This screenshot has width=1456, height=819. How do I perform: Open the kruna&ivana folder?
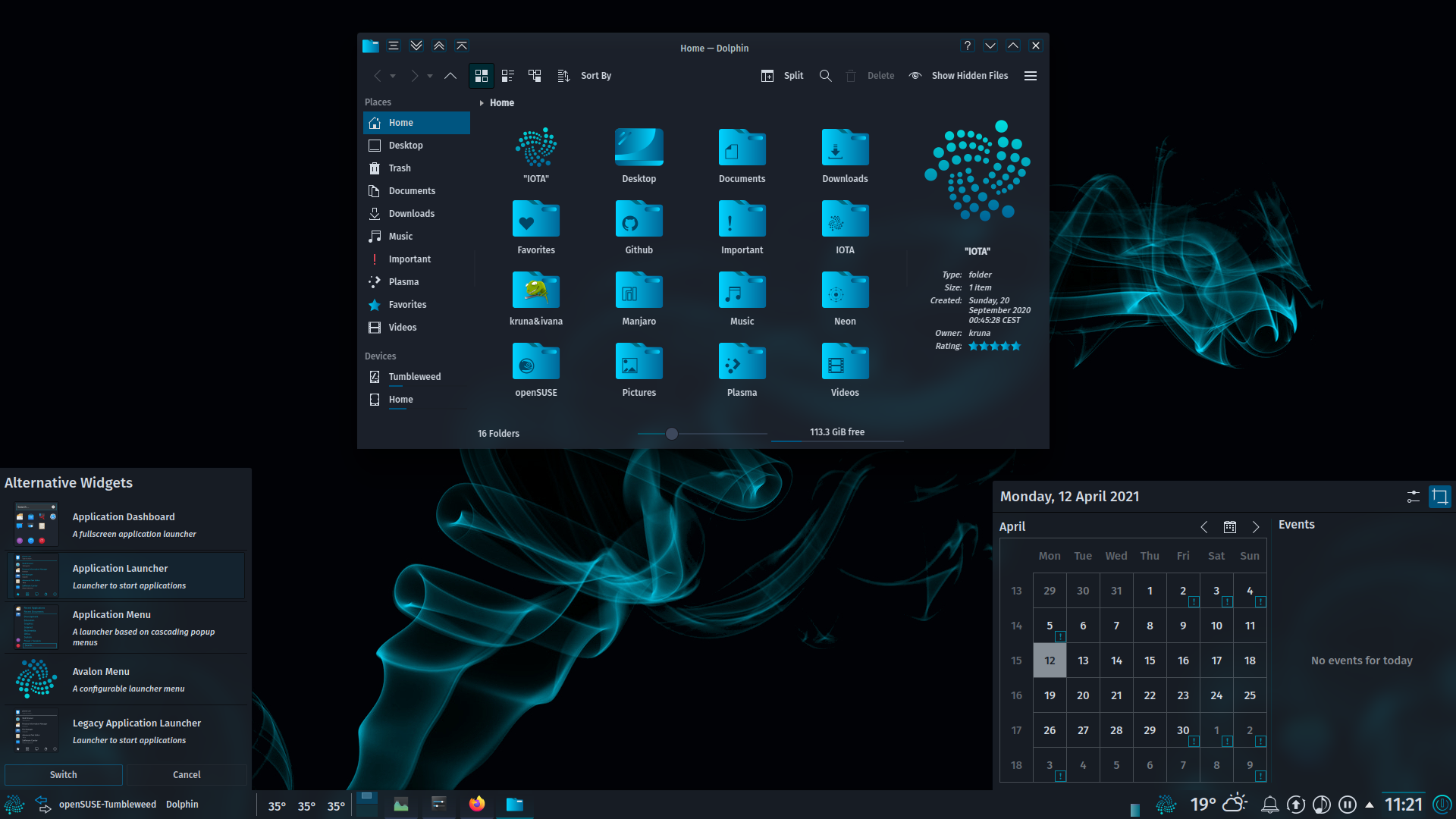536,291
